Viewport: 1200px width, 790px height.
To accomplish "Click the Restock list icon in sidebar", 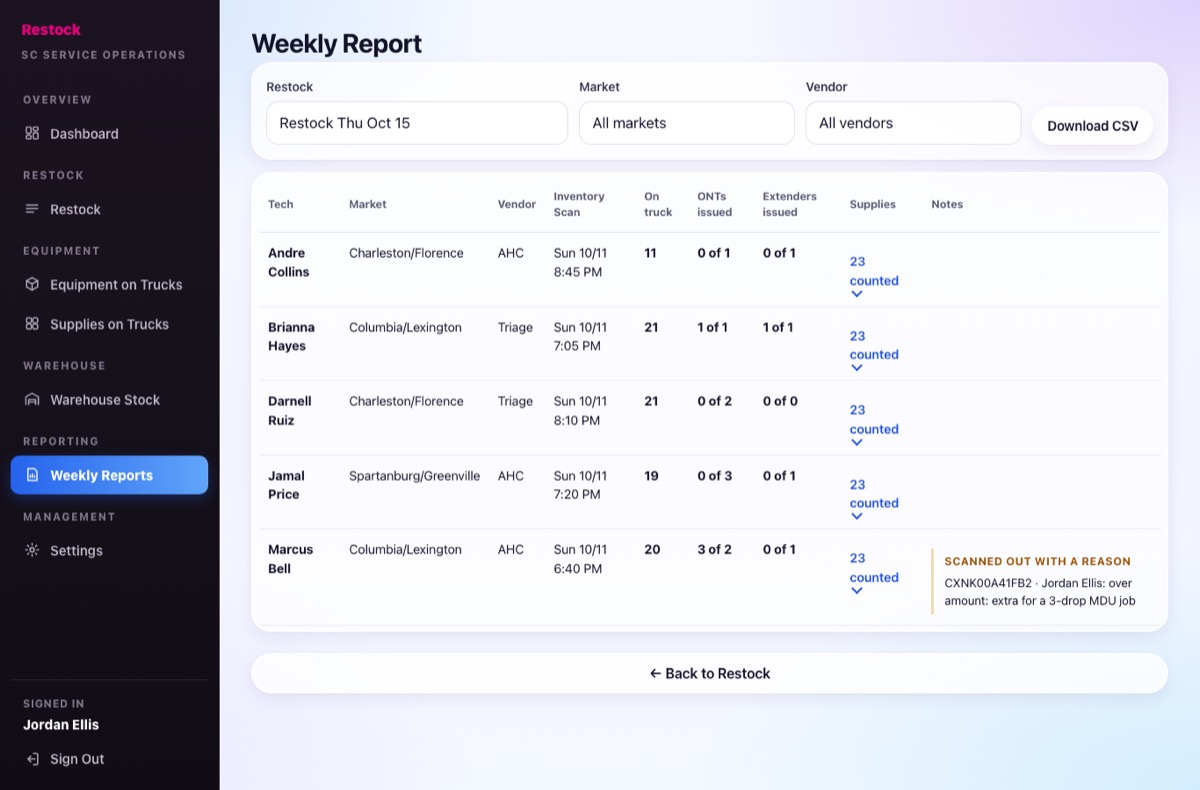I will pos(32,209).
